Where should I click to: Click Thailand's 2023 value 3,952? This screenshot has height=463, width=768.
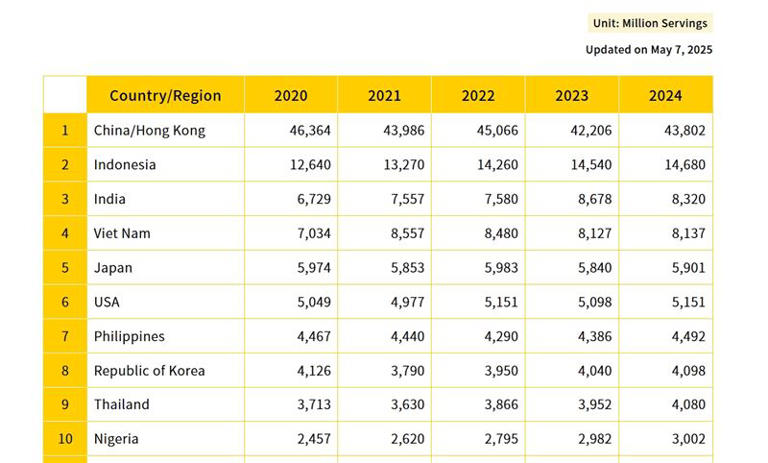[x=594, y=405]
